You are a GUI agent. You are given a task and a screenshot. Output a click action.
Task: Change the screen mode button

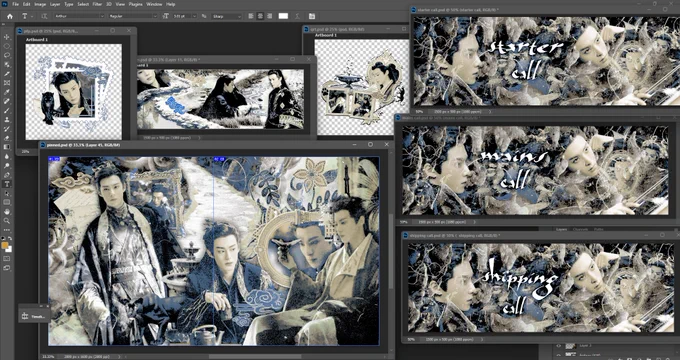[x=7, y=268]
